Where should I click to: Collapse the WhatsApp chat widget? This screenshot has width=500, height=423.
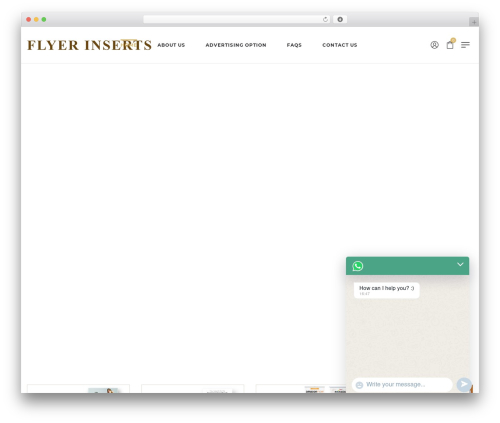[460, 264]
